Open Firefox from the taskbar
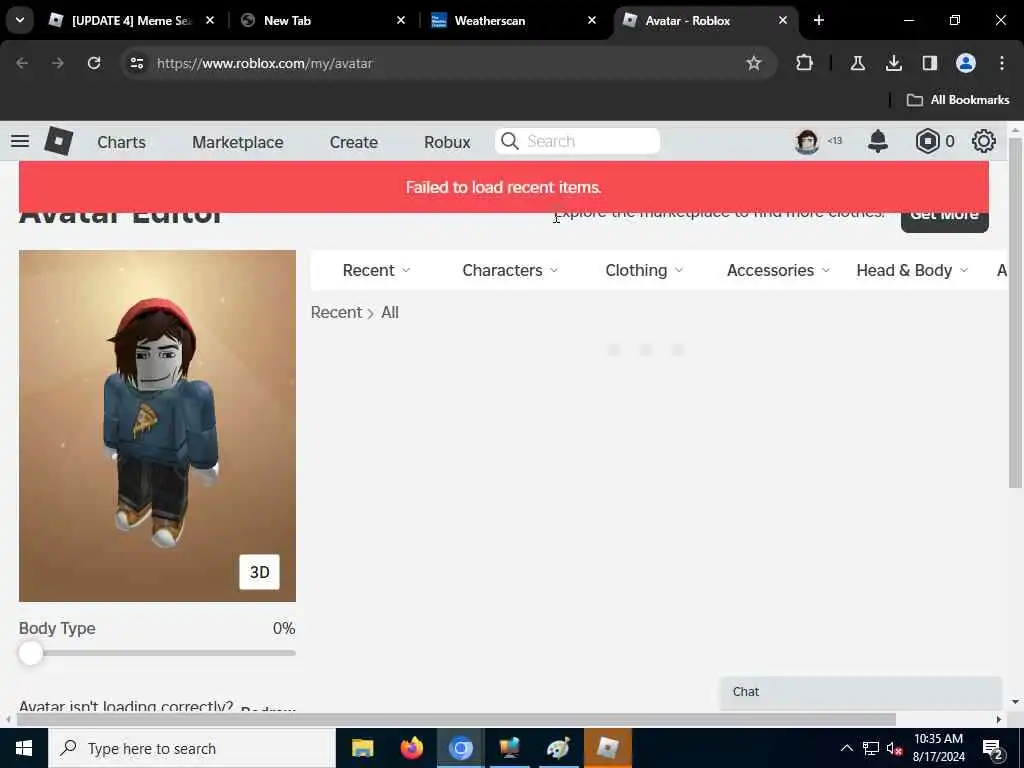This screenshot has height=768, width=1024. click(x=411, y=748)
